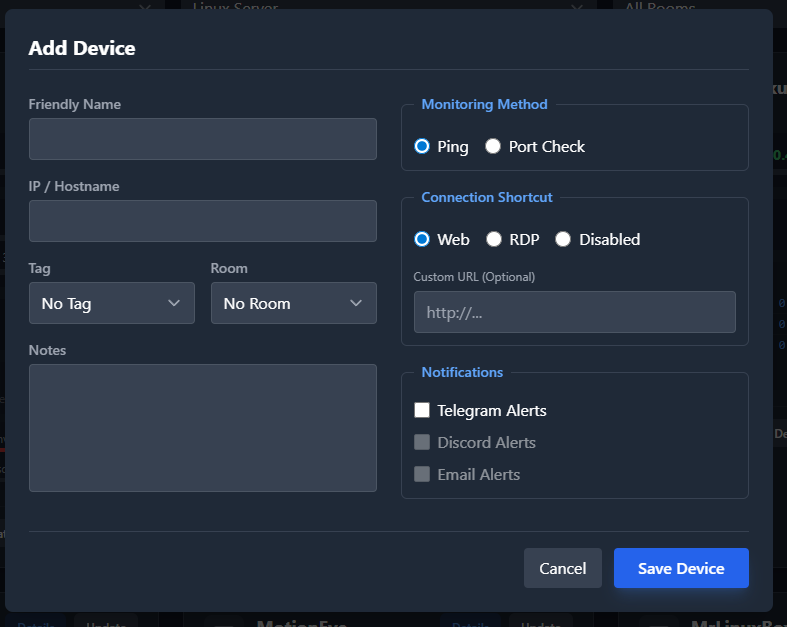This screenshot has height=627, width=787.
Task: Click the Monitoring Method section heading
Action: click(484, 104)
